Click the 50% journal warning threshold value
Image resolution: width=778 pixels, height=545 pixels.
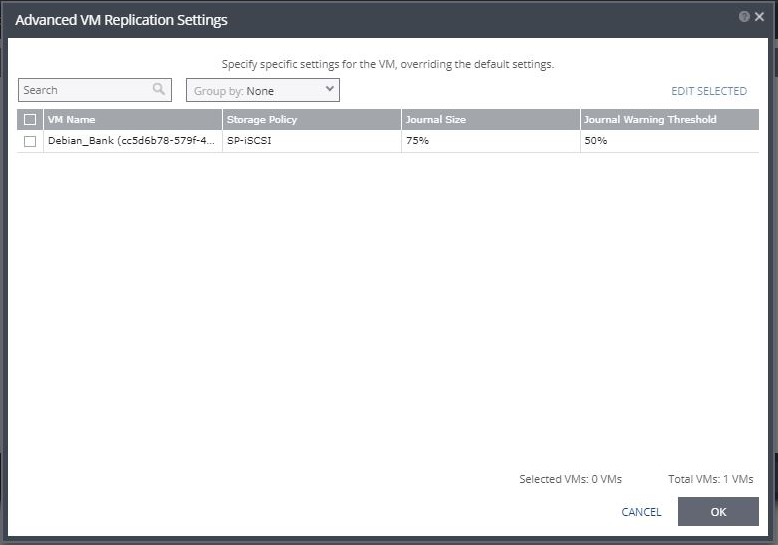595,141
